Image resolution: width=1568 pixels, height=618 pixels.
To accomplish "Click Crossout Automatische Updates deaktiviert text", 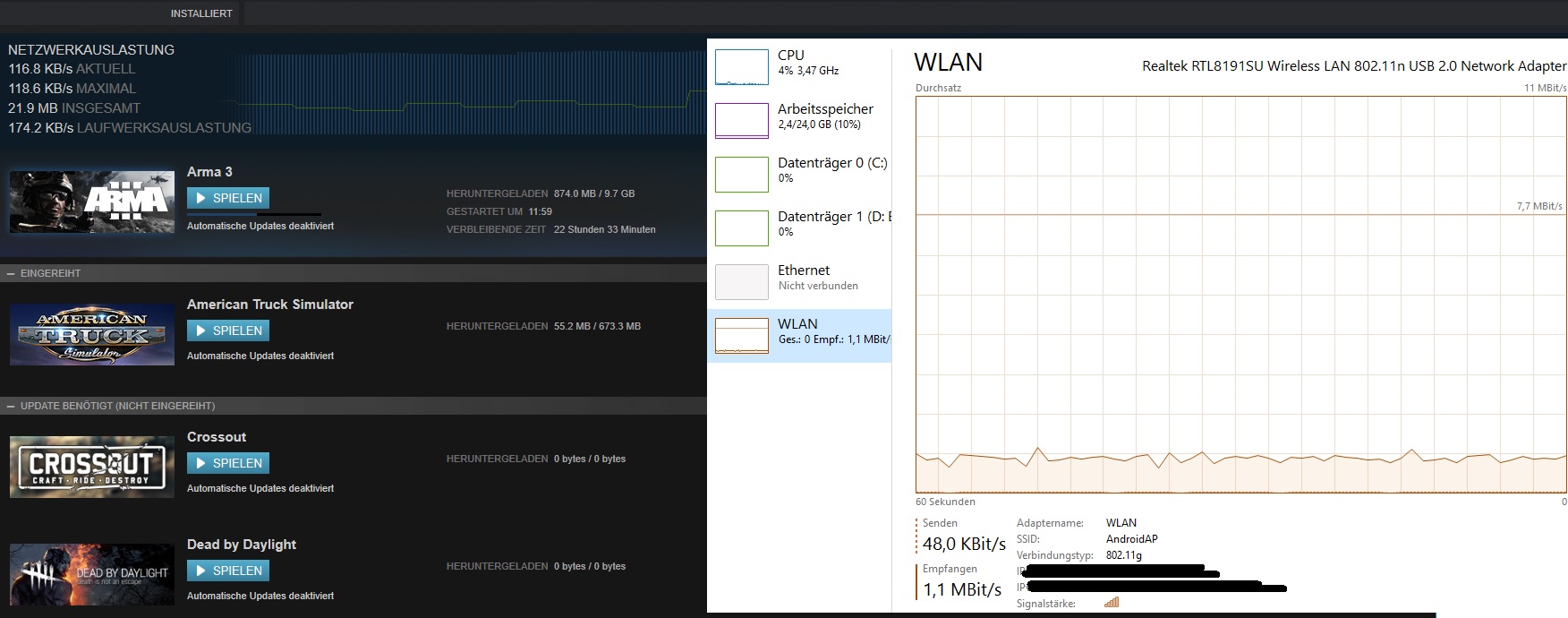I will [x=260, y=489].
